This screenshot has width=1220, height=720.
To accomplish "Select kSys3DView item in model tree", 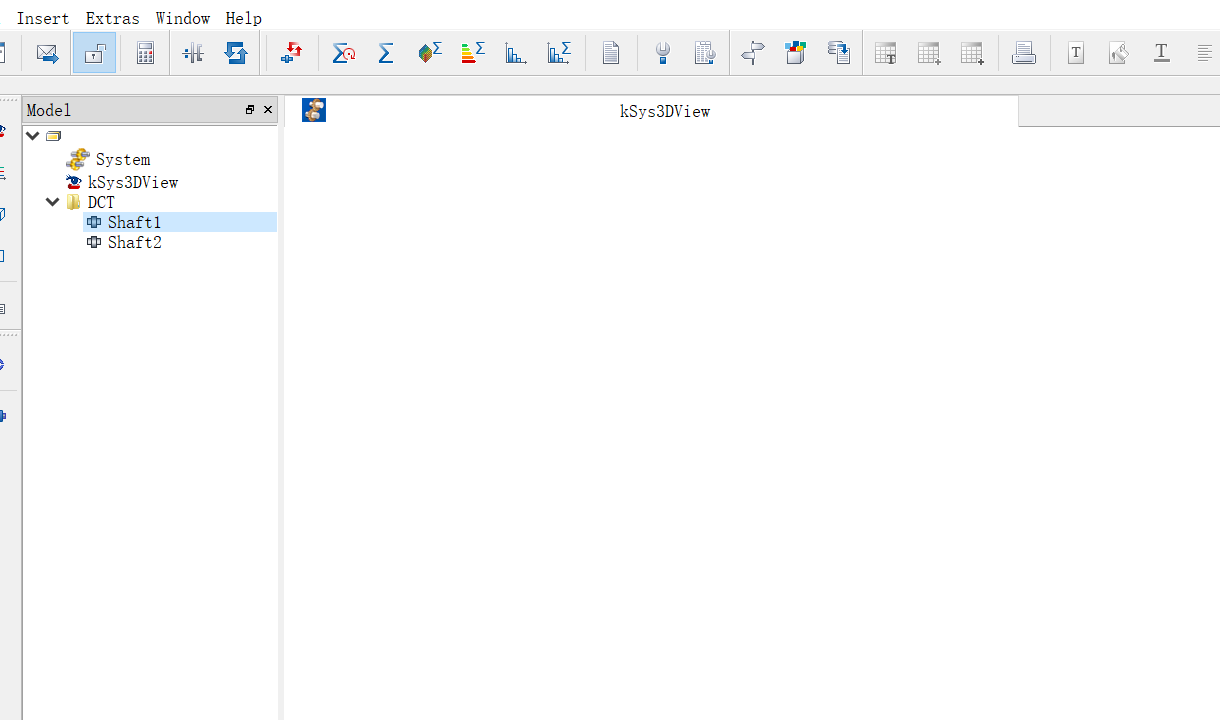I will click(x=132, y=182).
